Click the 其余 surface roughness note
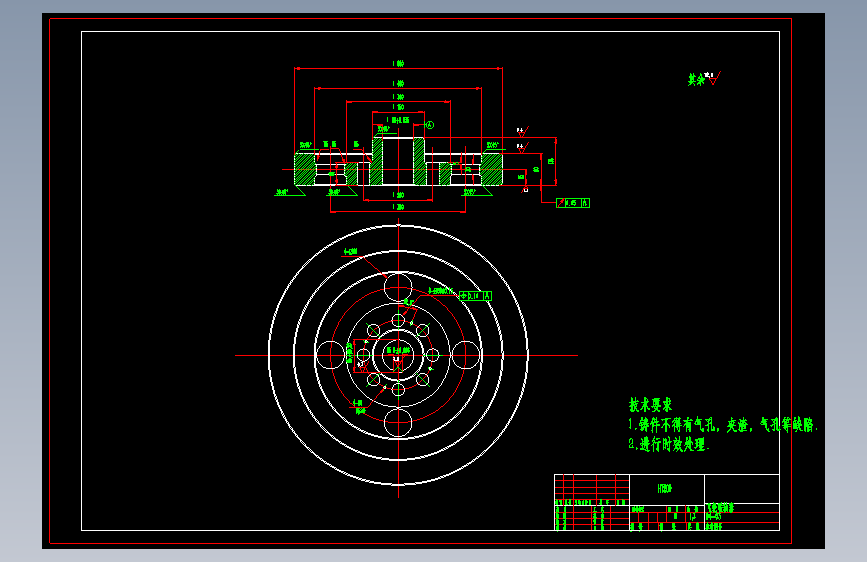Screen dimensions: 867x562 [704, 79]
